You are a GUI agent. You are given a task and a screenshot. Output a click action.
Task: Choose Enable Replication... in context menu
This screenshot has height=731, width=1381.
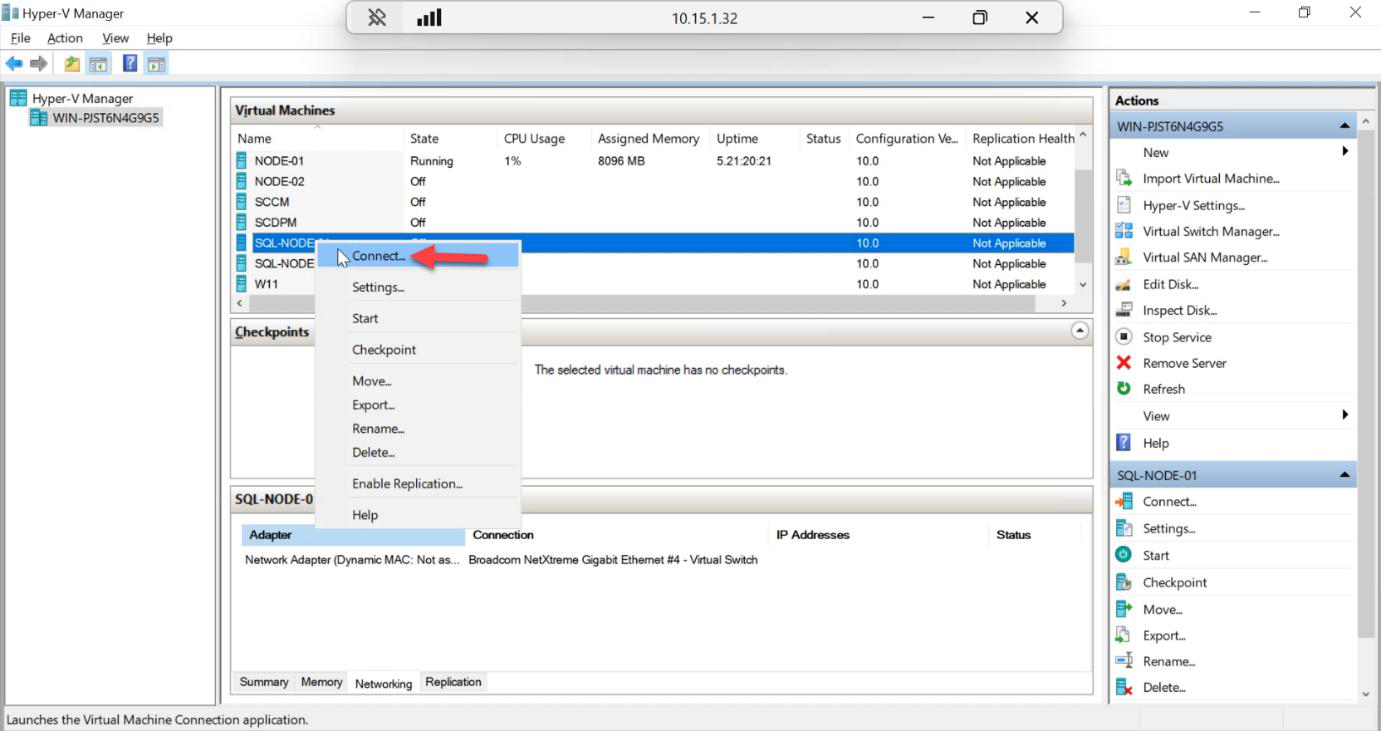click(418, 484)
